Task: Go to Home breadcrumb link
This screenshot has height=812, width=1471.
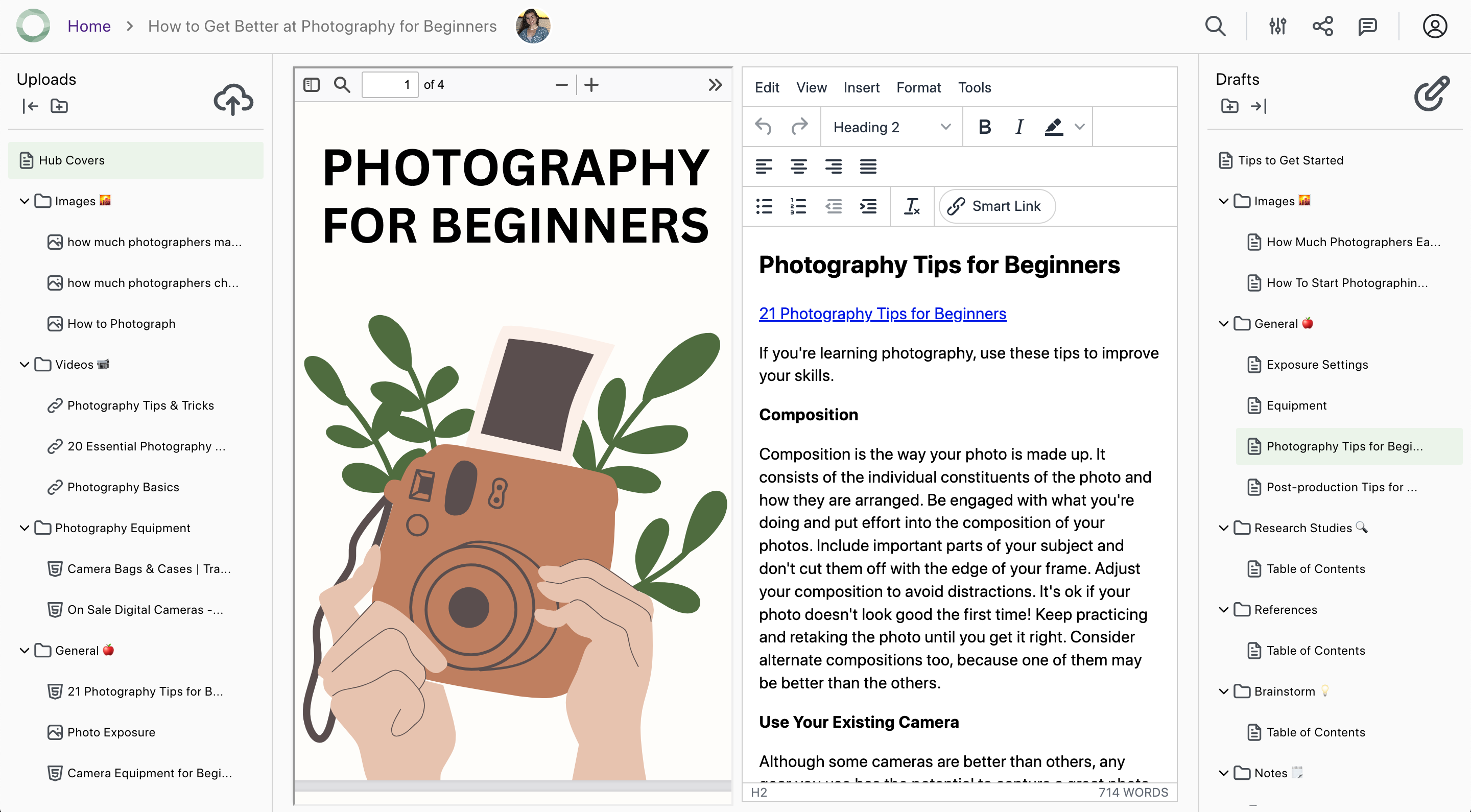Action: pyautogui.click(x=89, y=26)
